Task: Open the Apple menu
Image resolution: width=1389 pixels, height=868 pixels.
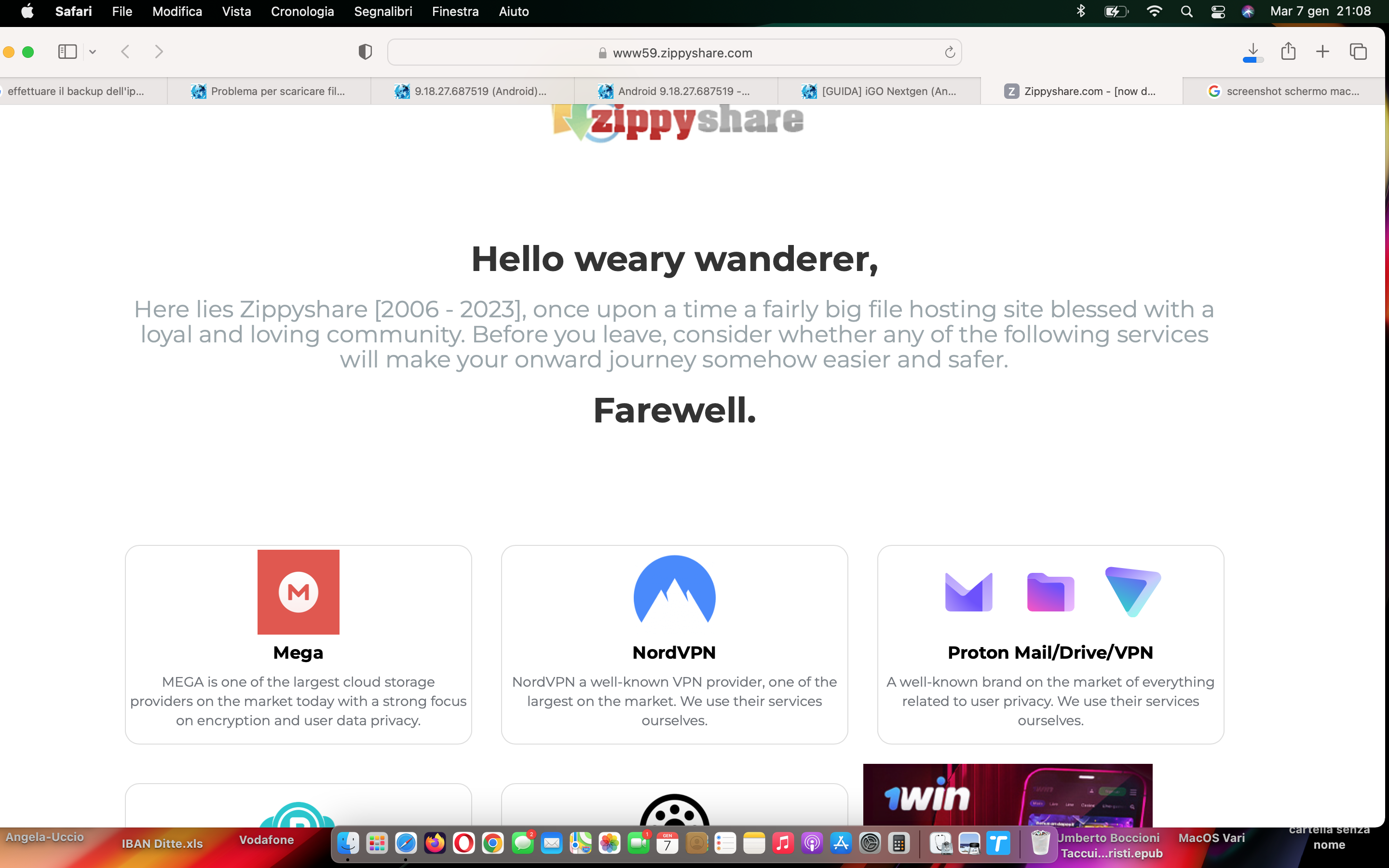Action: pos(27,12)
